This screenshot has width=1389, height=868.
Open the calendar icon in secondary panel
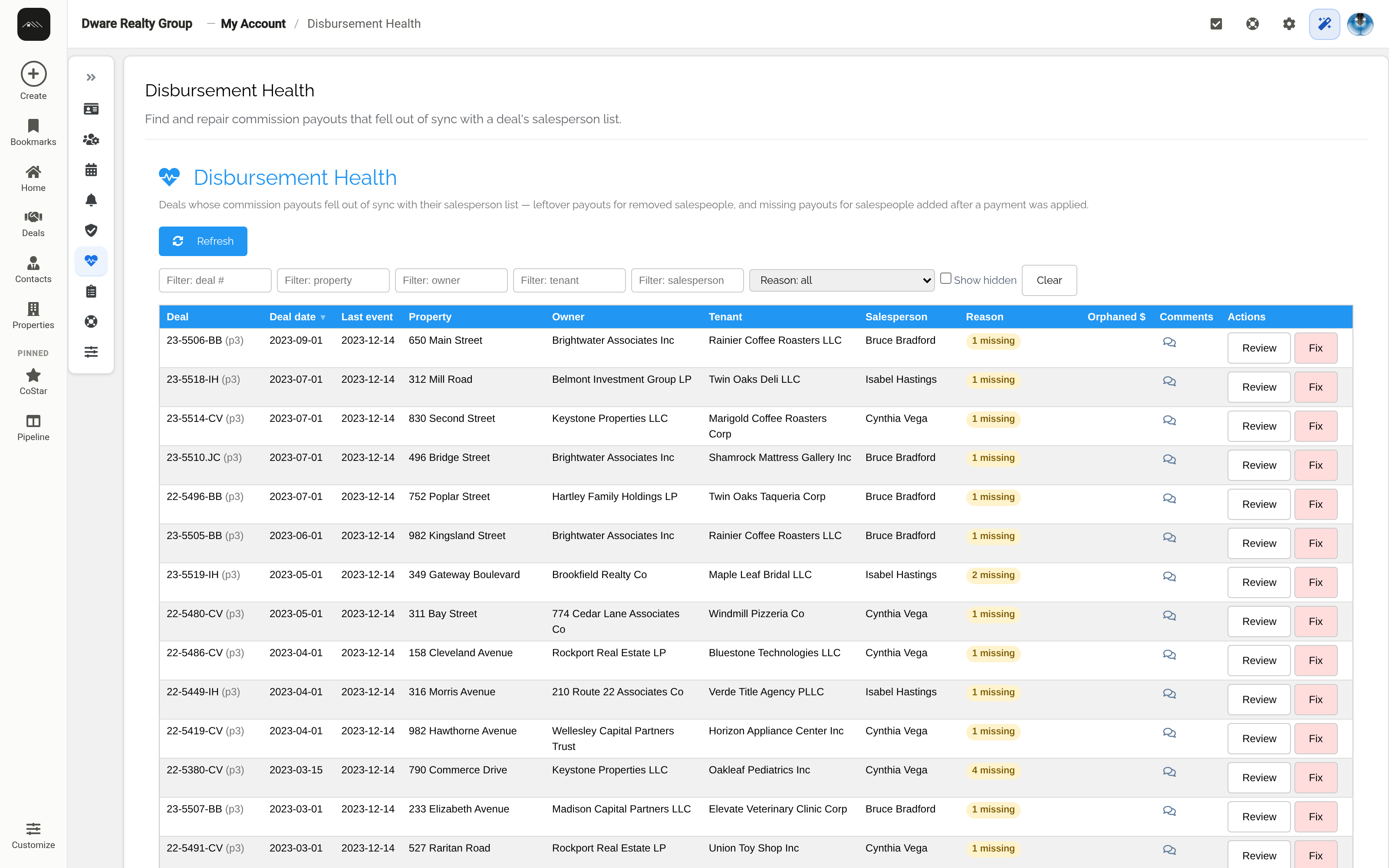pyautogui.click(x=91, y=170)
